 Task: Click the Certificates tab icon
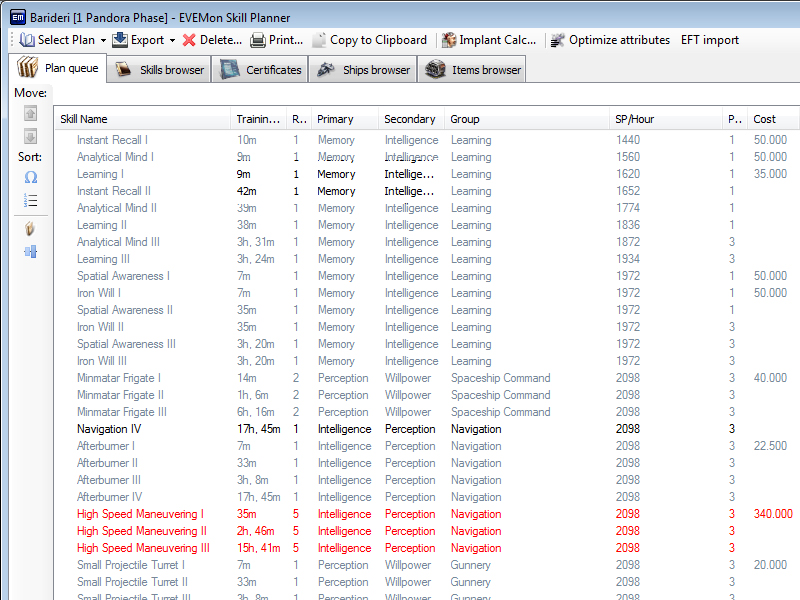coord(230,69)
